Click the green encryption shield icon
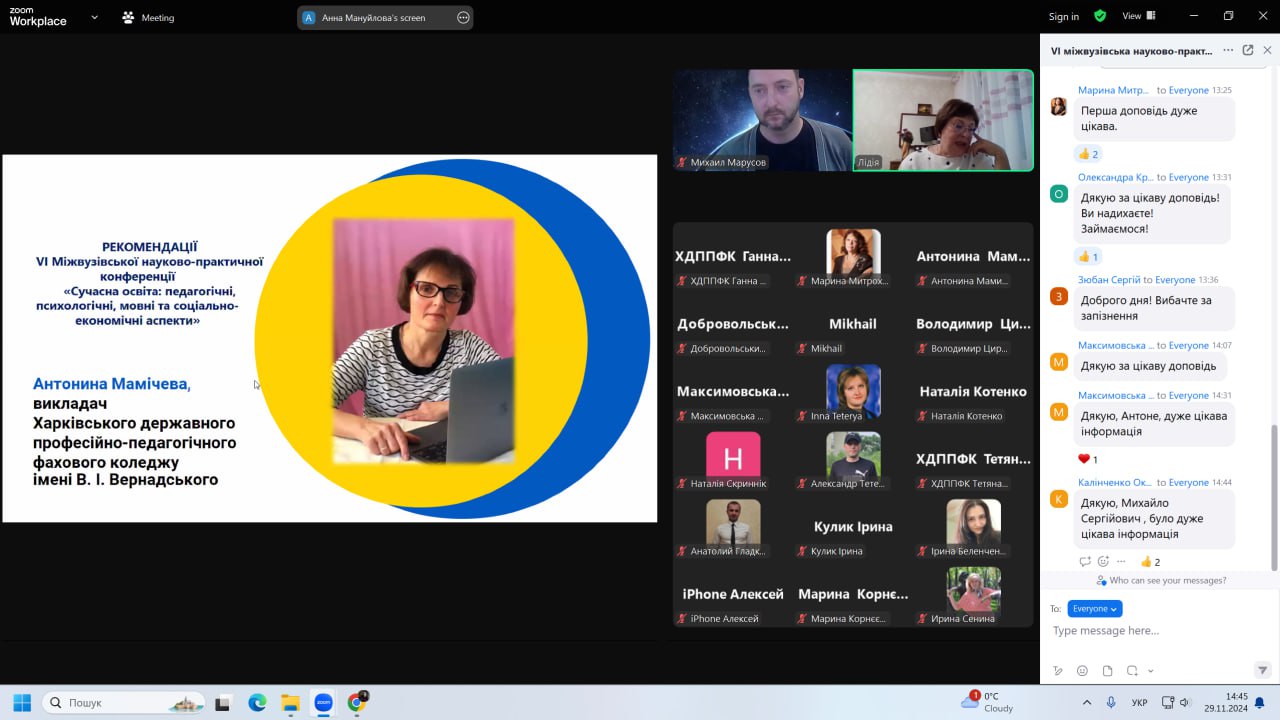 coord(1100,16)
